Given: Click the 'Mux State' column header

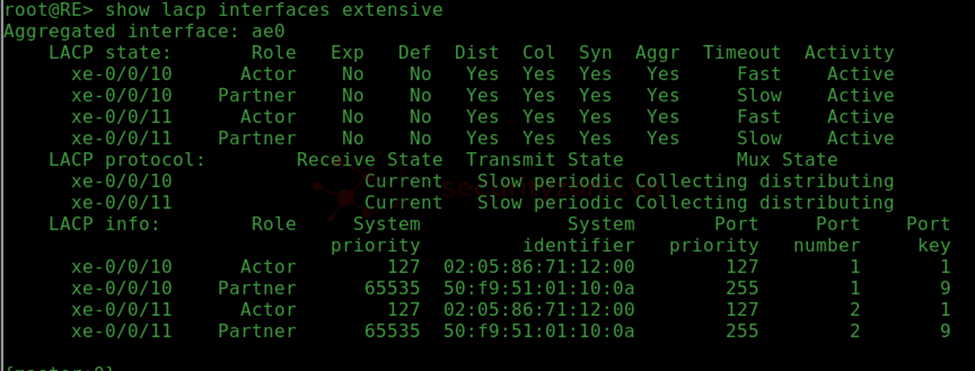Looking at the screenshot, I should [x=787, y=160].
